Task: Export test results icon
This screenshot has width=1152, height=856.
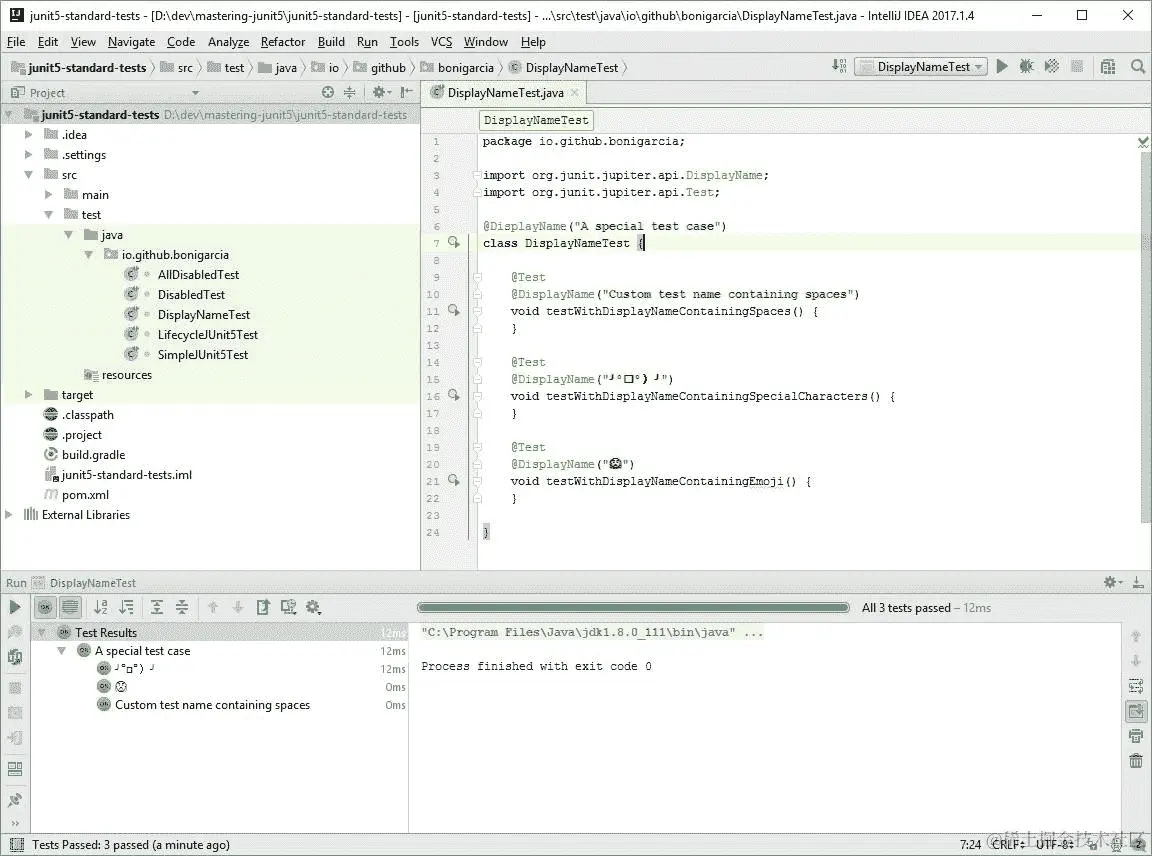Action: click(263, 607)
